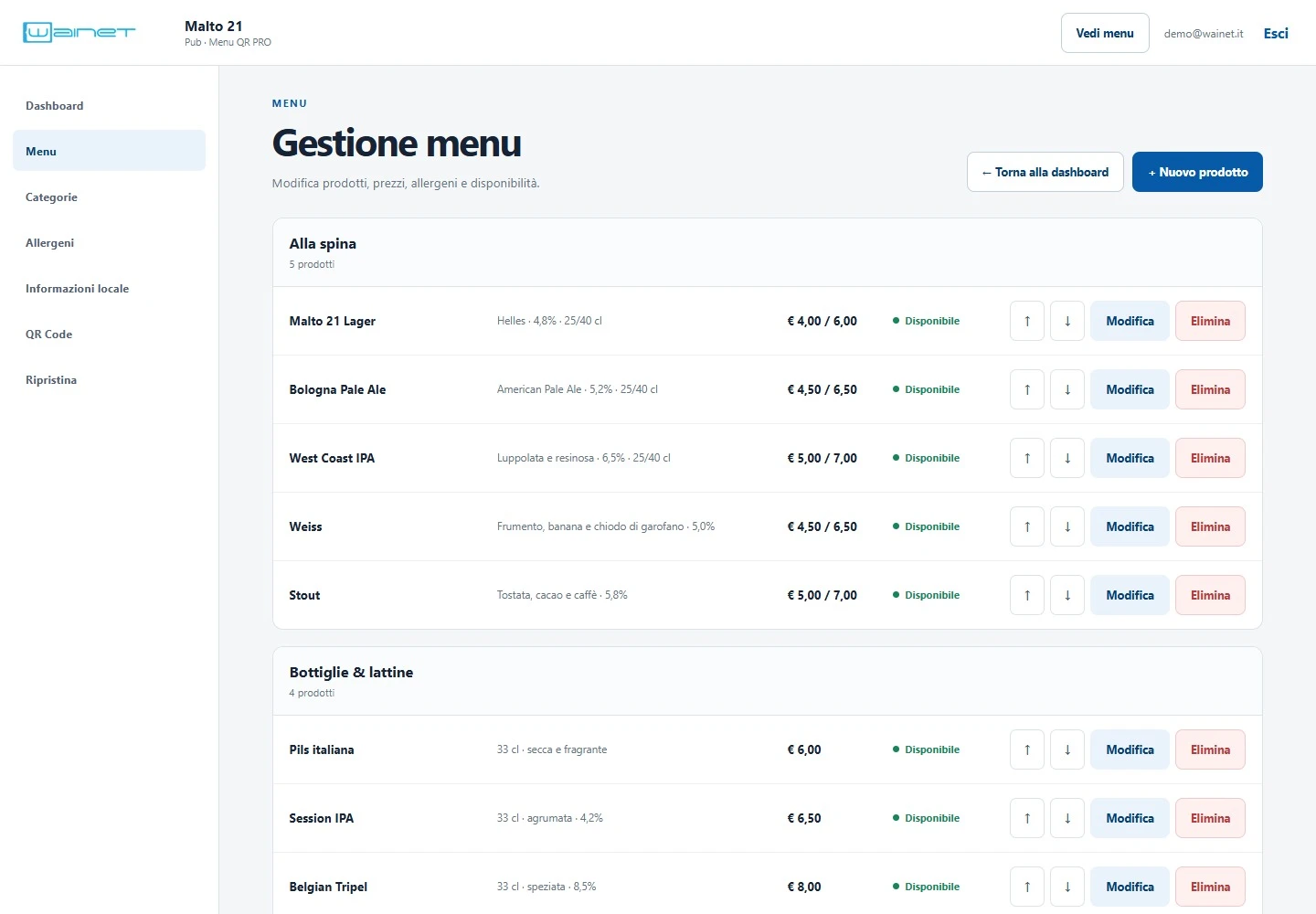
Task: Click Disponibile status of Stout
Action: pyautogui.click(x=926, y=595)
